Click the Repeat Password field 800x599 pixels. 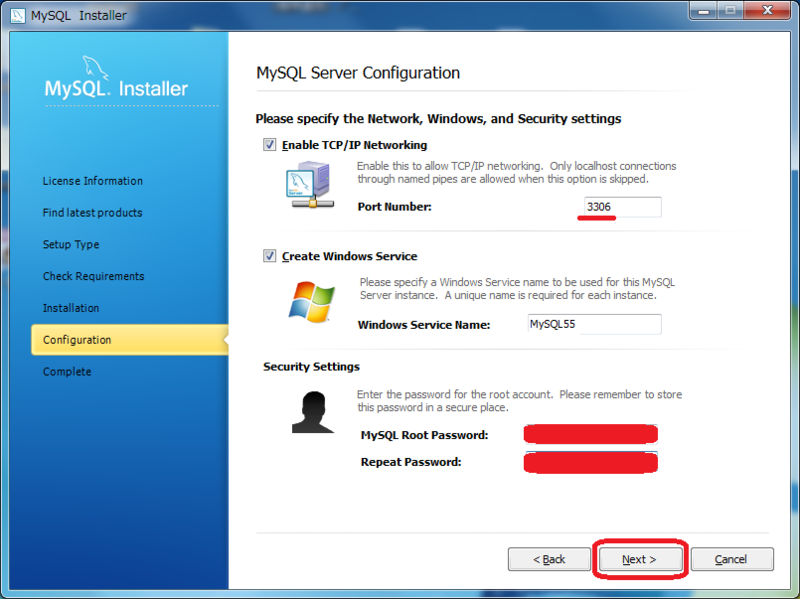tap(591, 462)
